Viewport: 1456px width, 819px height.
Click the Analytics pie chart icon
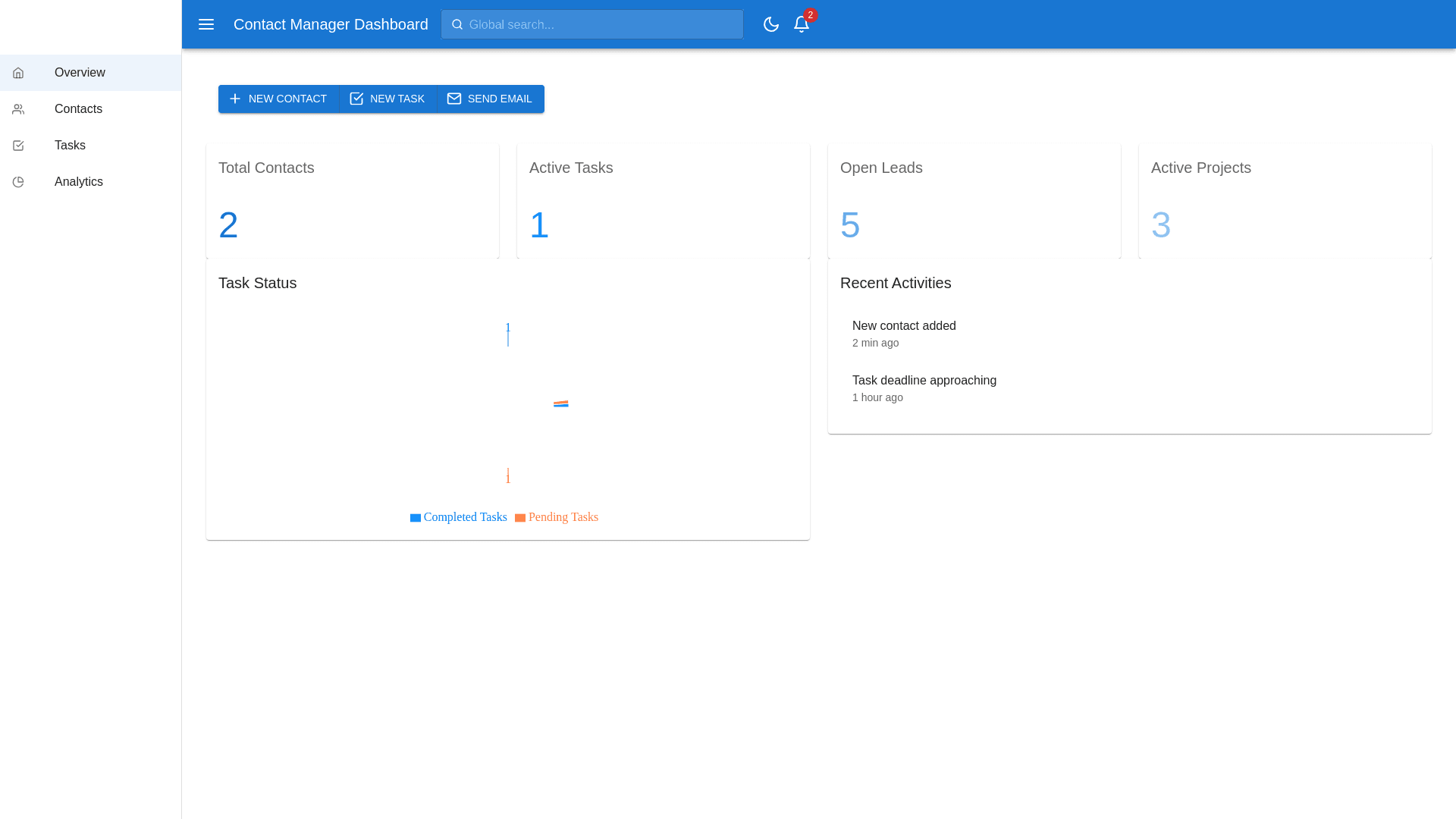click(18, 182)
